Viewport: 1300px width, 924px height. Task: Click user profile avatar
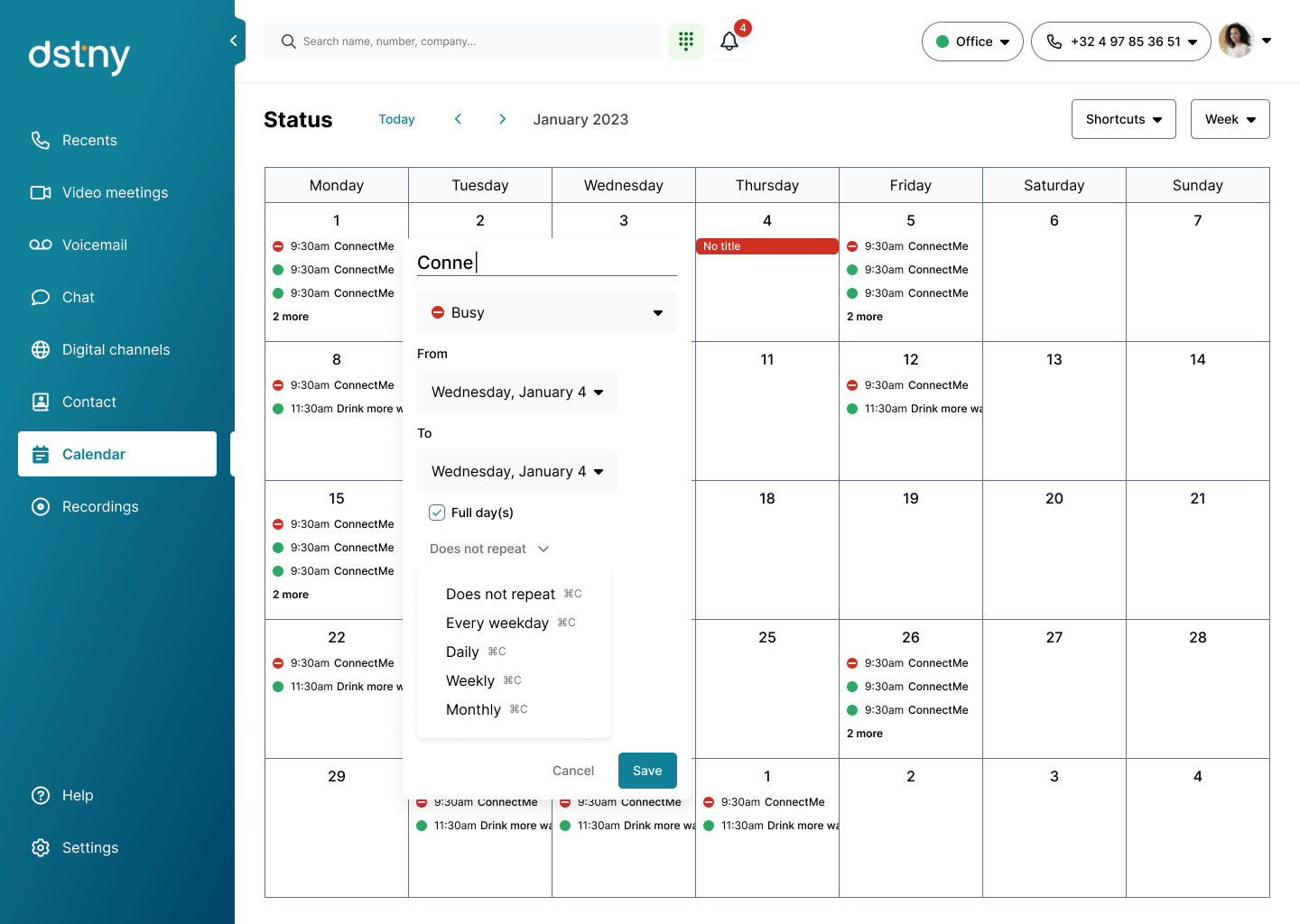pyautogui.click(x=1236, y=41)
